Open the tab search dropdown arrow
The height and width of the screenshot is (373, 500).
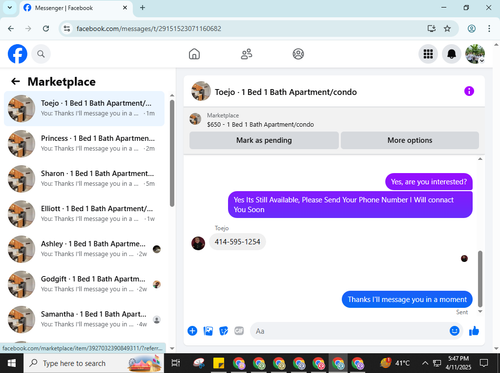pyautogui.click(x=10, y=8)
